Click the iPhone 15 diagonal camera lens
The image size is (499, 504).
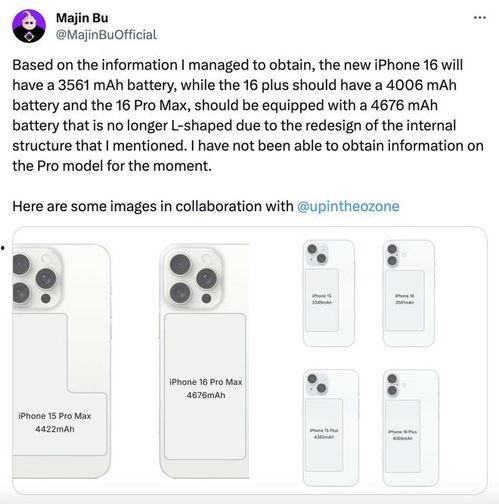(x=317, y=254)
